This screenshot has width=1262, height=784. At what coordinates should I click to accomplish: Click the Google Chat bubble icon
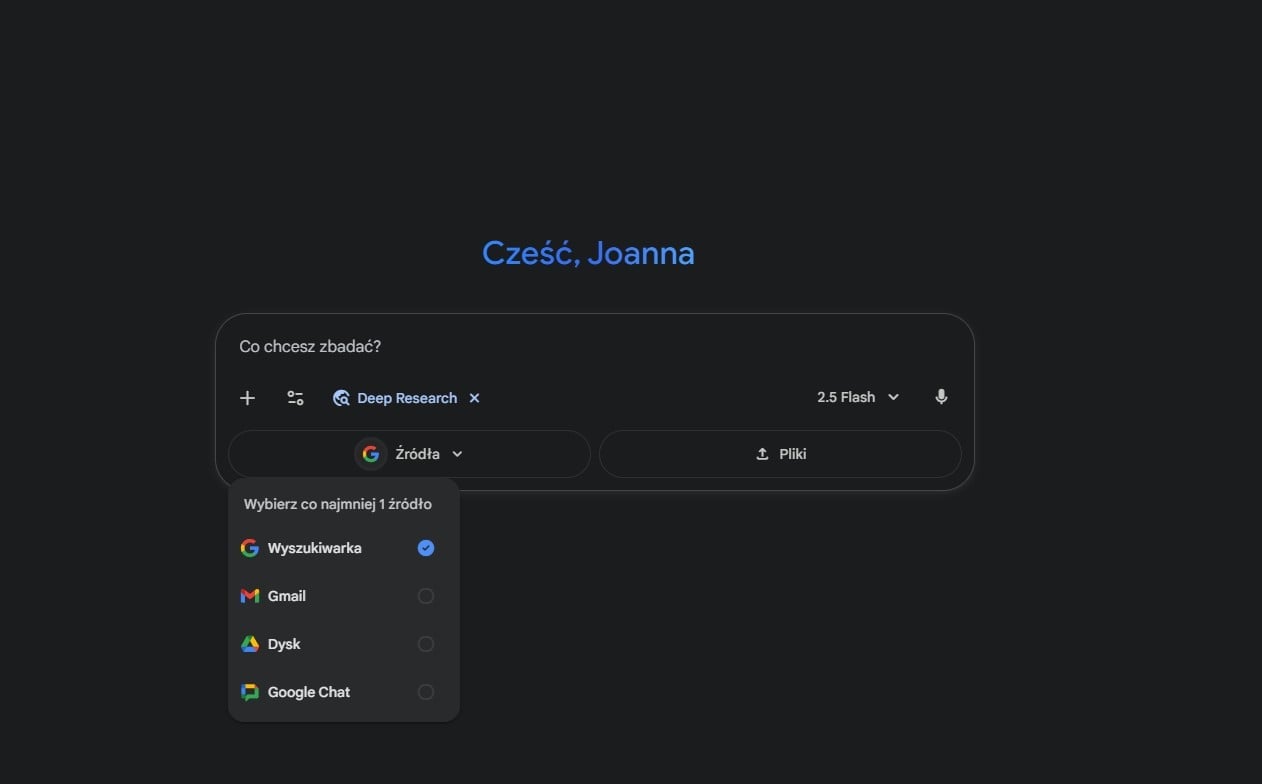[x=250, y=692]
